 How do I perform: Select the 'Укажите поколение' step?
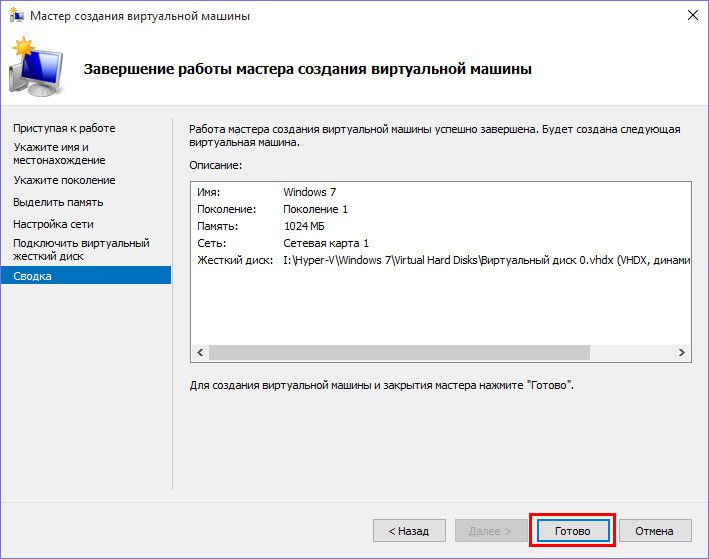tap(64, 180)
